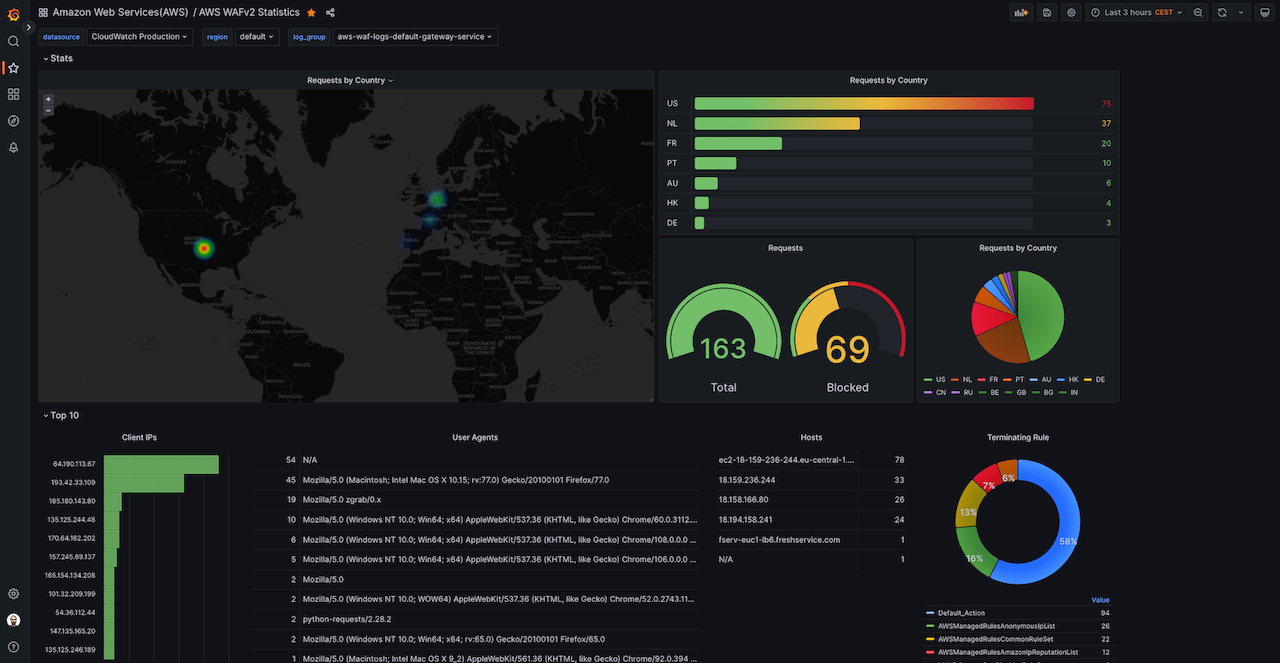Refresh the dashboard now
The image size is (1280, 663).
1221,12
